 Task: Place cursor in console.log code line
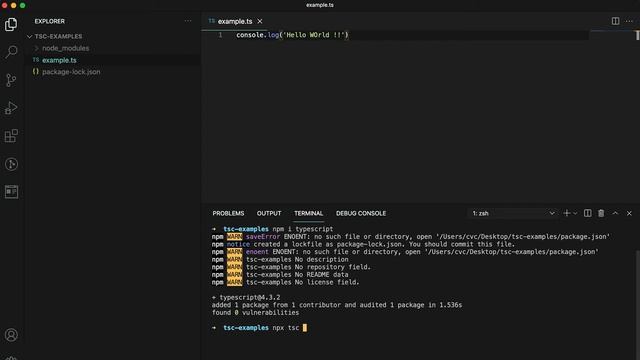click(292, 35)
